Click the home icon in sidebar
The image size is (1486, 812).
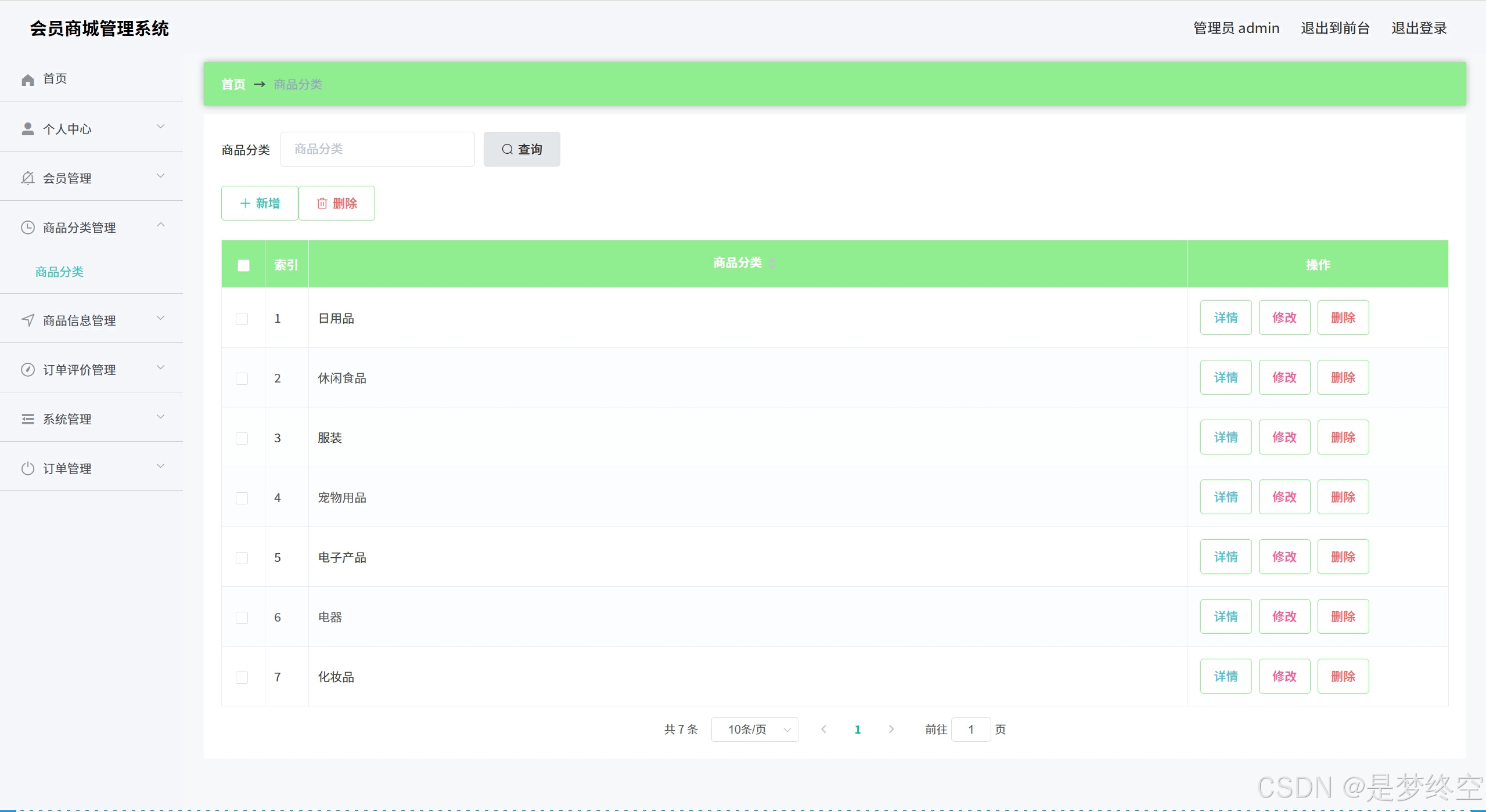pos(27,80)
